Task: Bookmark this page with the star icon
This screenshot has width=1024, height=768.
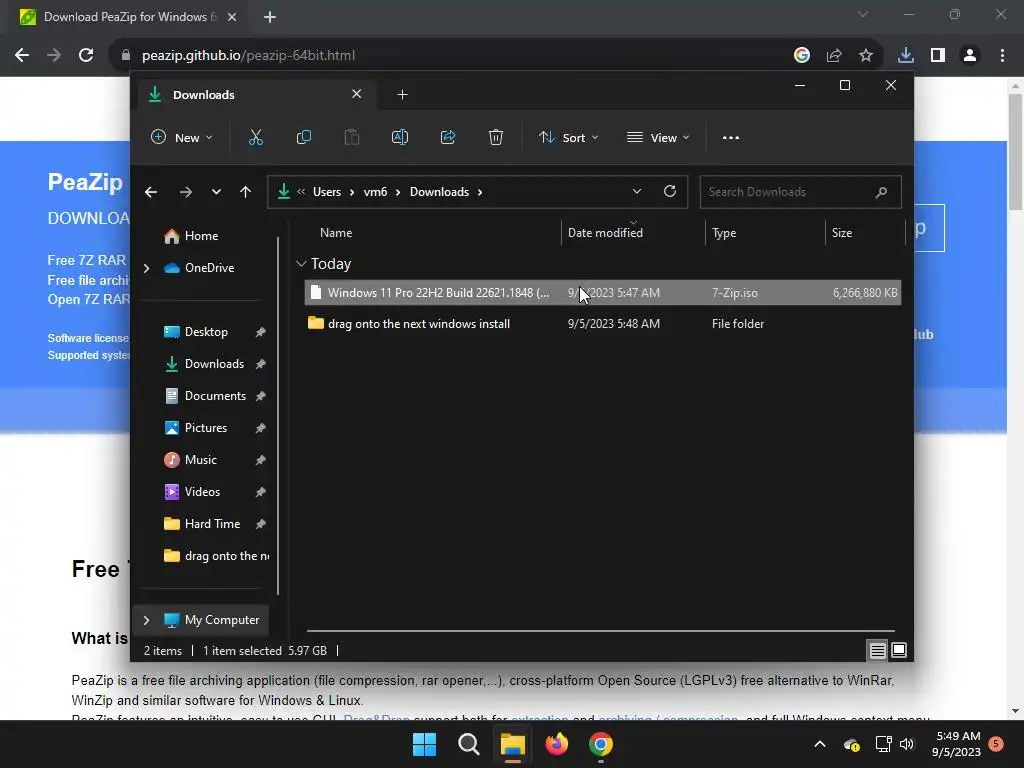Action: [865, 56]
